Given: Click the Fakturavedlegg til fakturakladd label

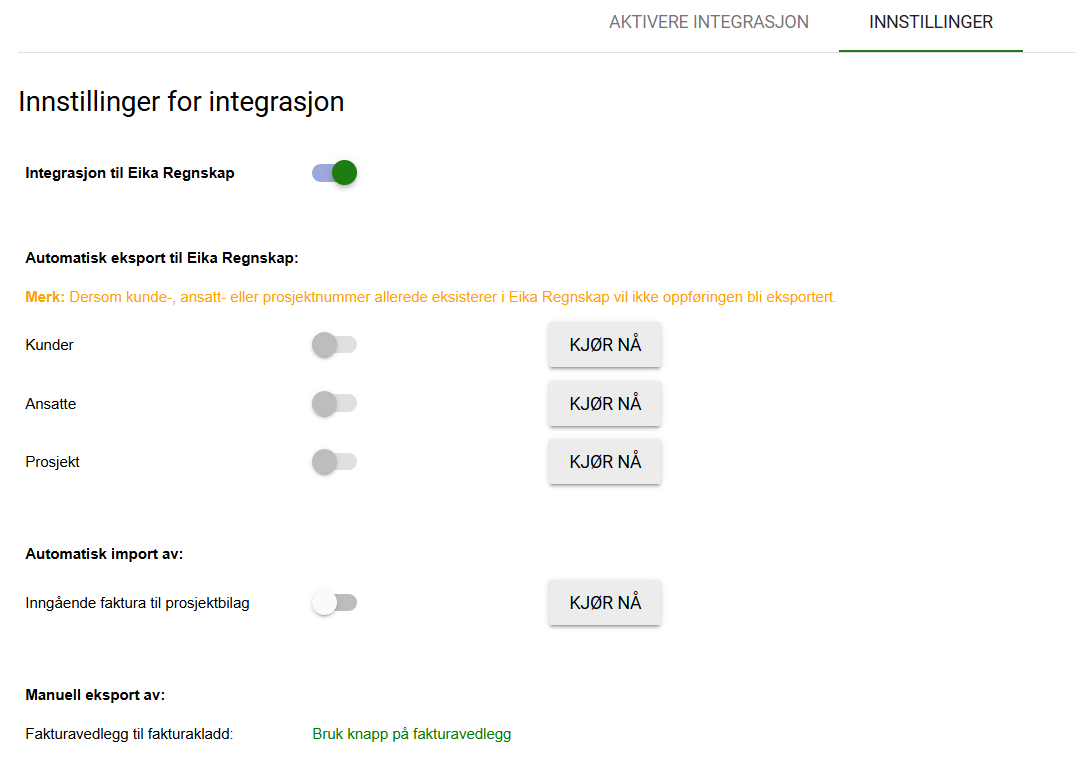Looking at the screenshot, I should coord(129,734).
